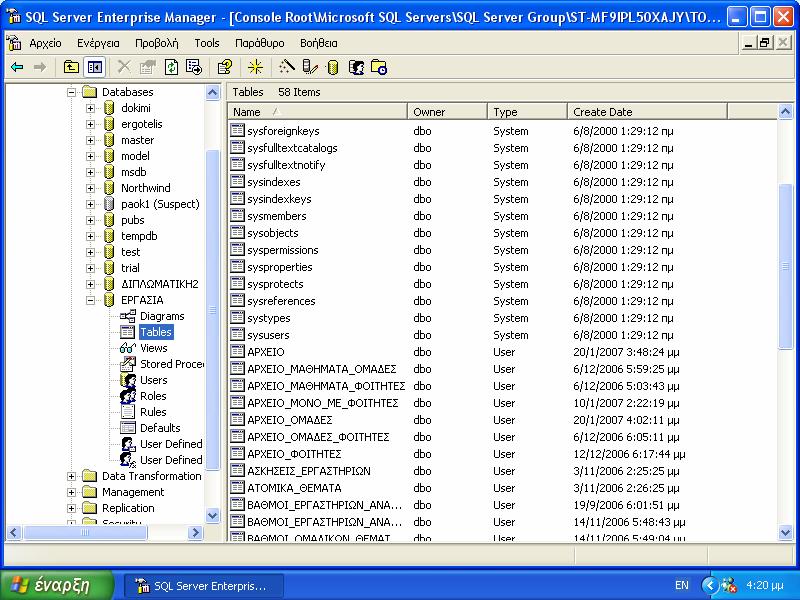
Task: Click the ΑΤΟΜΙΚΑ_ΘΕΜΑΤΑ table icon
Action: point(237,488)
